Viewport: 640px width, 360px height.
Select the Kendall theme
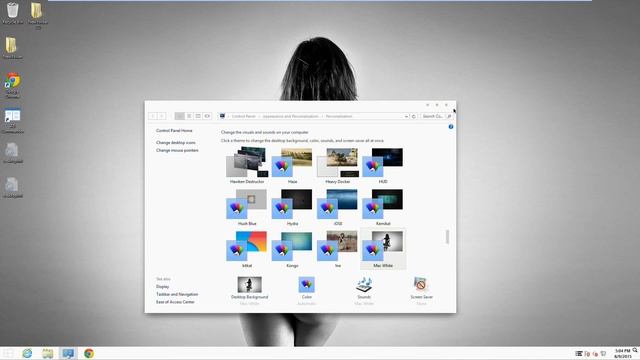tap(383, 207)
